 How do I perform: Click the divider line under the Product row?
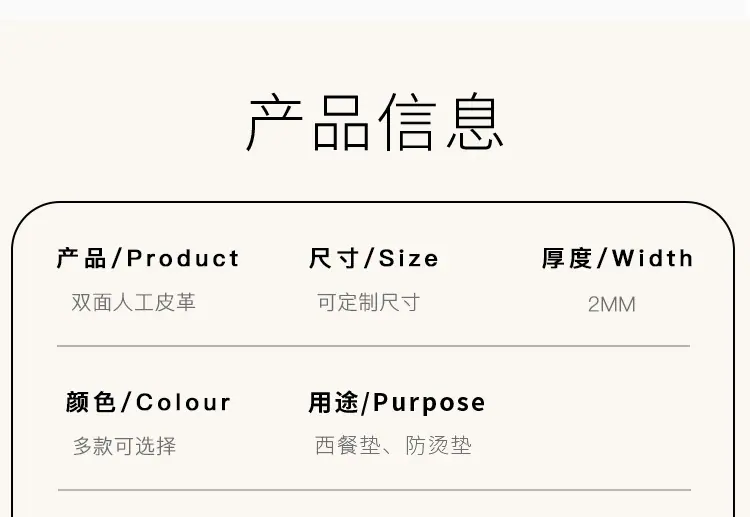pos(374,345)
